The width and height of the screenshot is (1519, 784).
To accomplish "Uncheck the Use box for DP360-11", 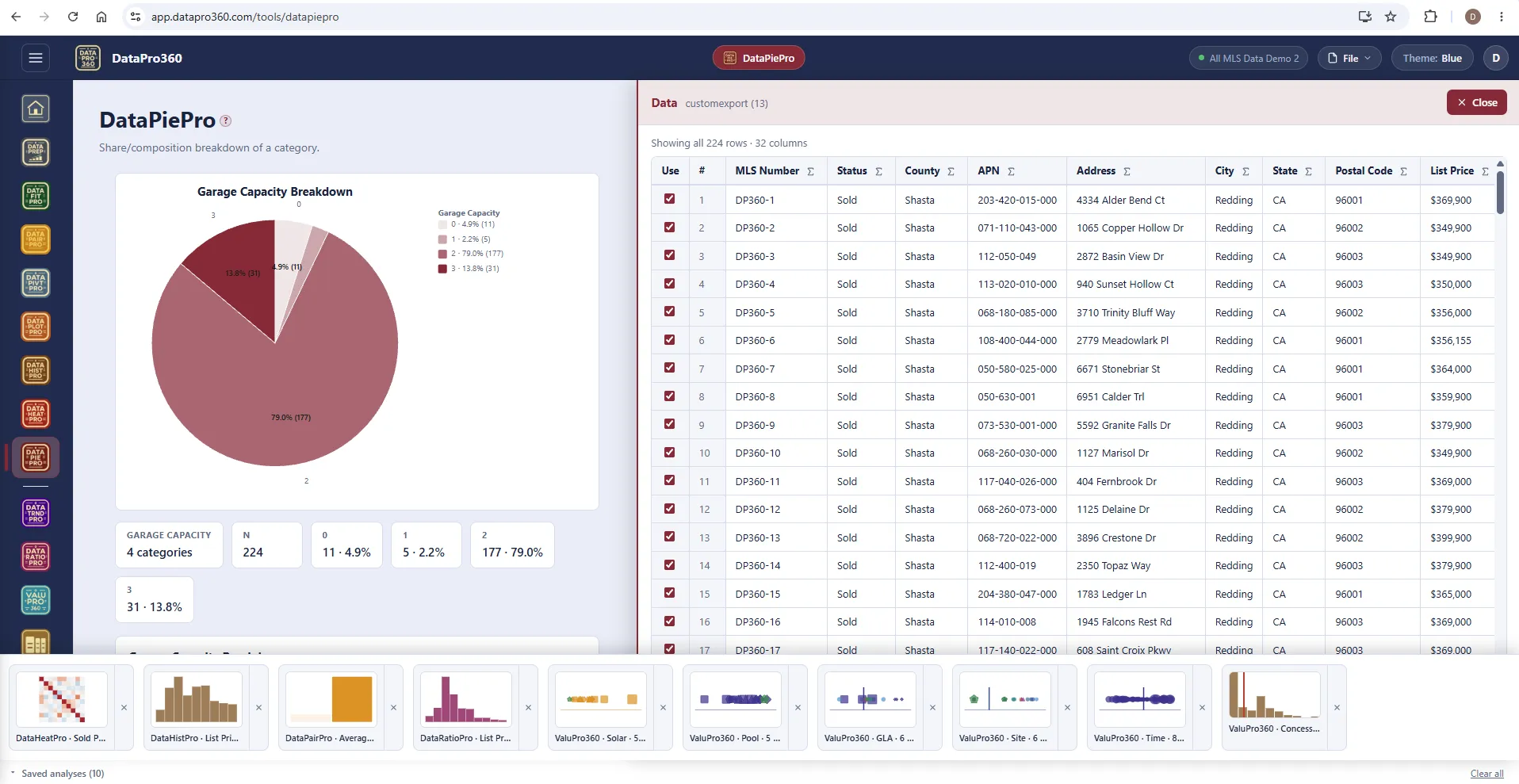I will pyautogui.click(x=670, y=480).
